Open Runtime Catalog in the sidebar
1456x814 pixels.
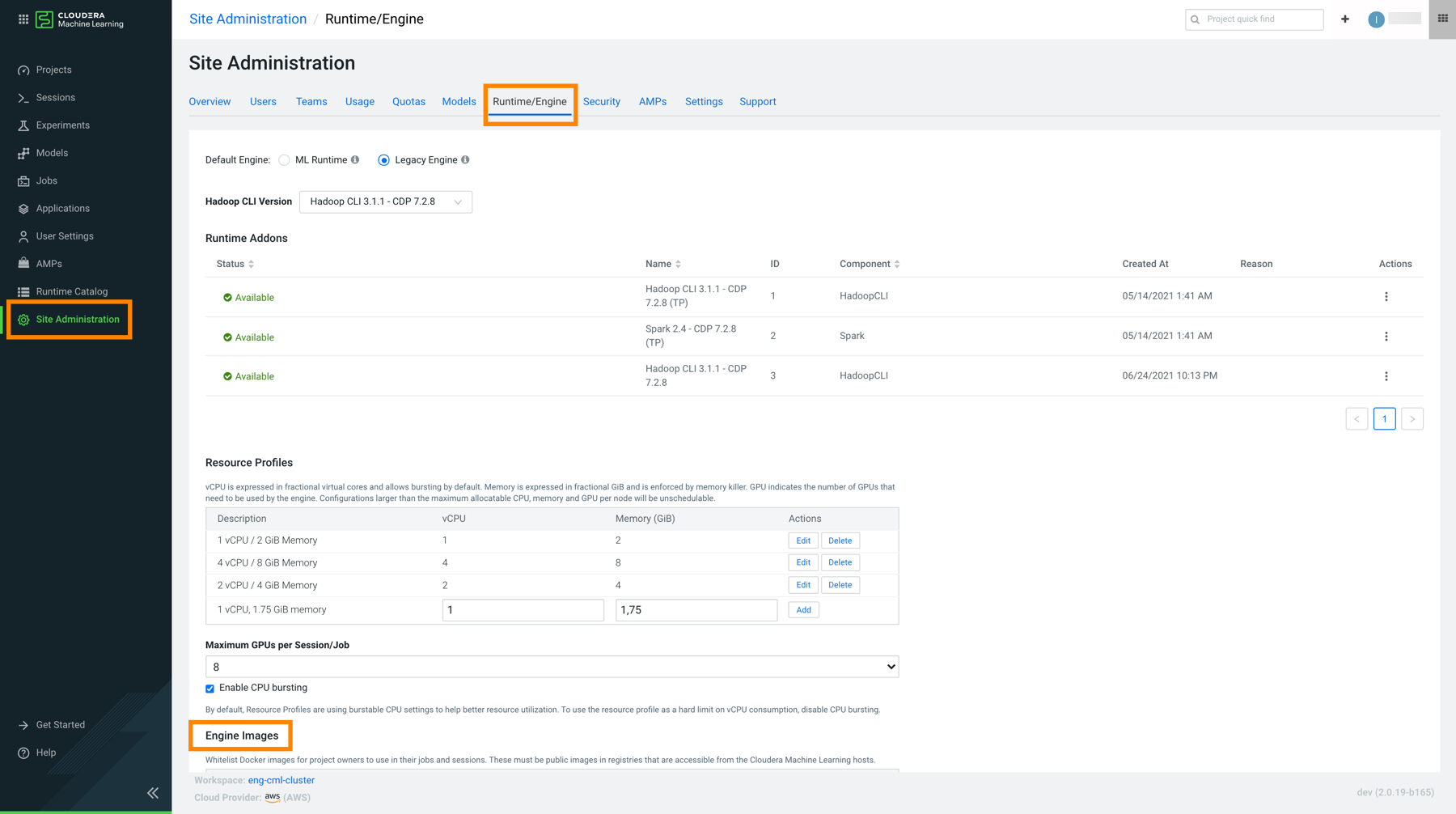click(x=71, y=291)
